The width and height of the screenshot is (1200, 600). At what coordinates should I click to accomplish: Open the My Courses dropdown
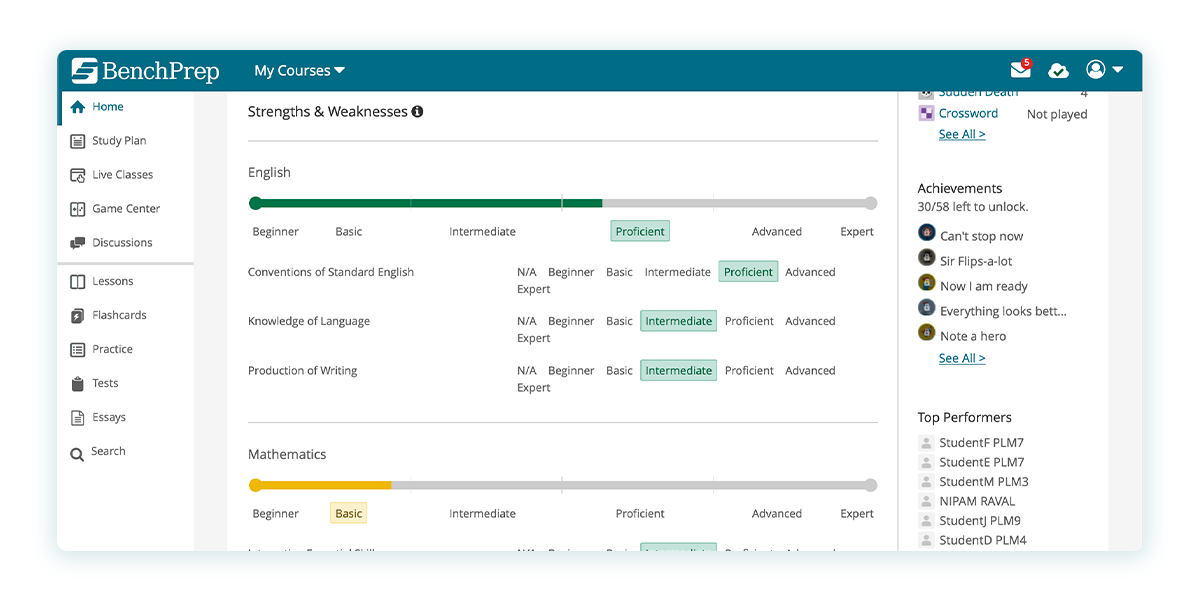pos(299,71)
